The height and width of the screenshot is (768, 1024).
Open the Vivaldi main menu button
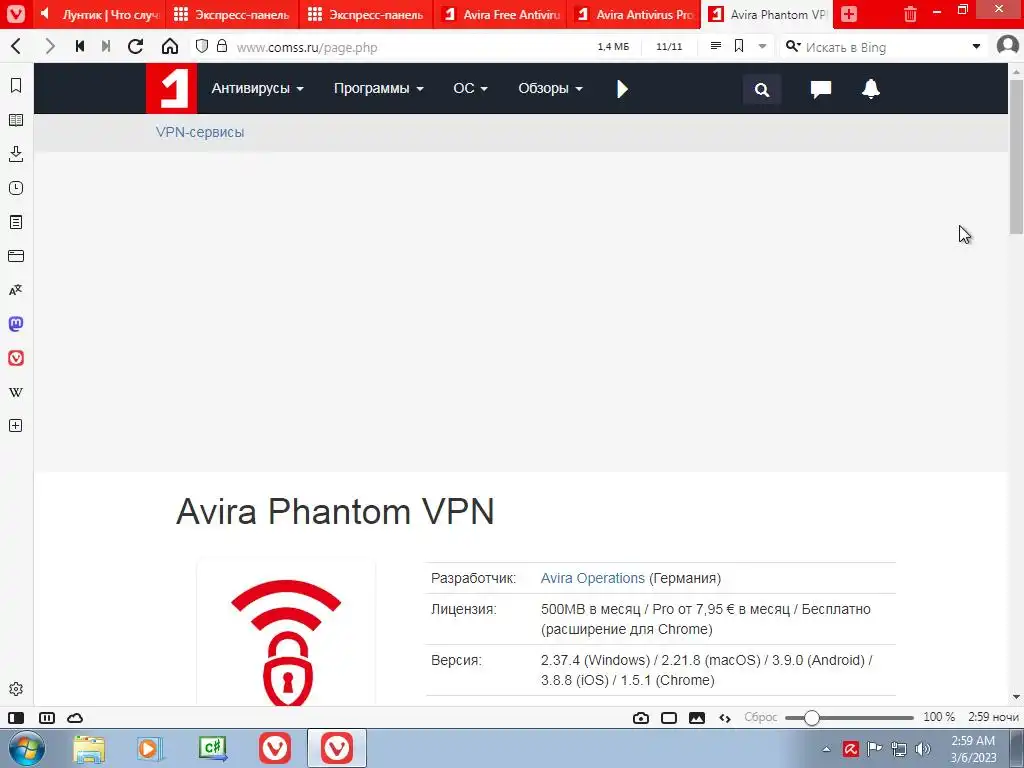pos(16,14)
